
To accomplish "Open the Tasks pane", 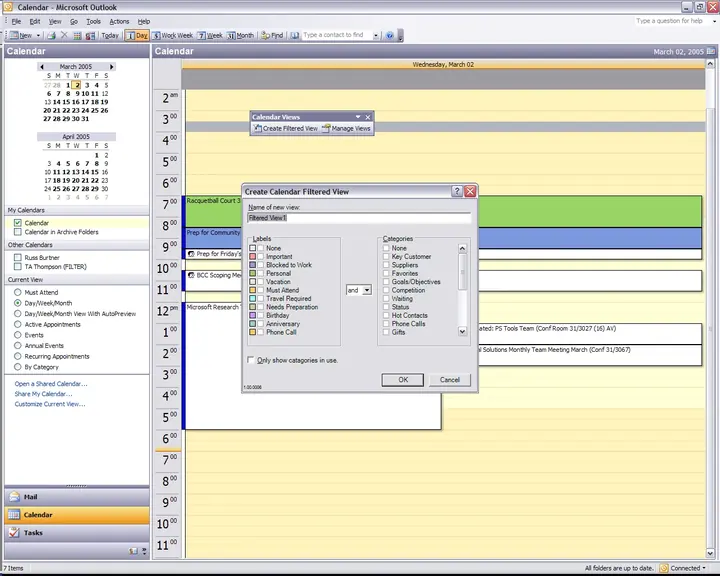I will pos(77,533).
